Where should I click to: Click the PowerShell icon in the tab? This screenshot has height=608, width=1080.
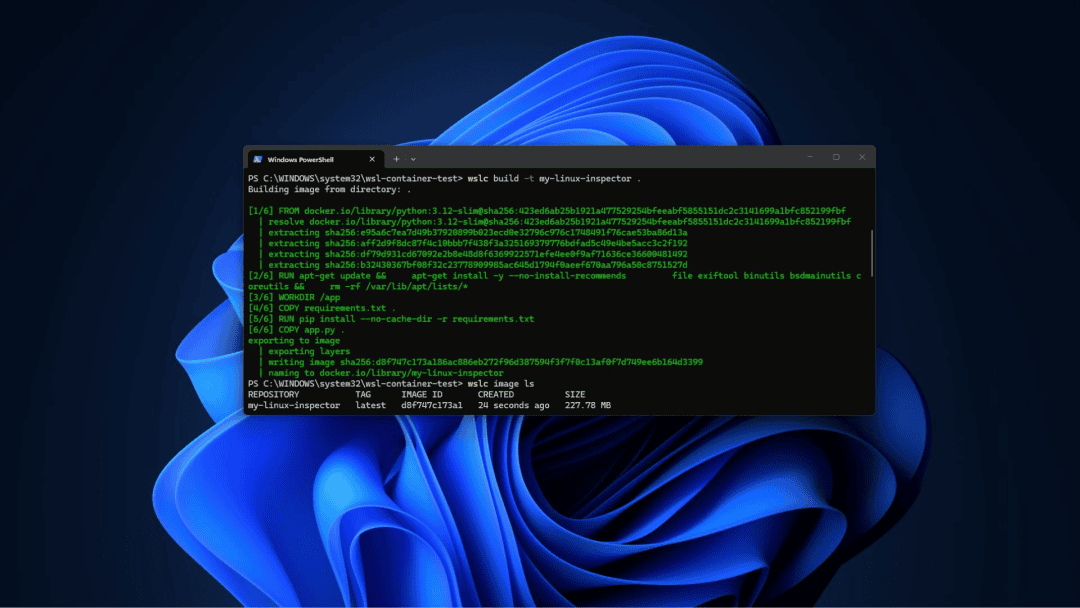[x=258, y=159]
